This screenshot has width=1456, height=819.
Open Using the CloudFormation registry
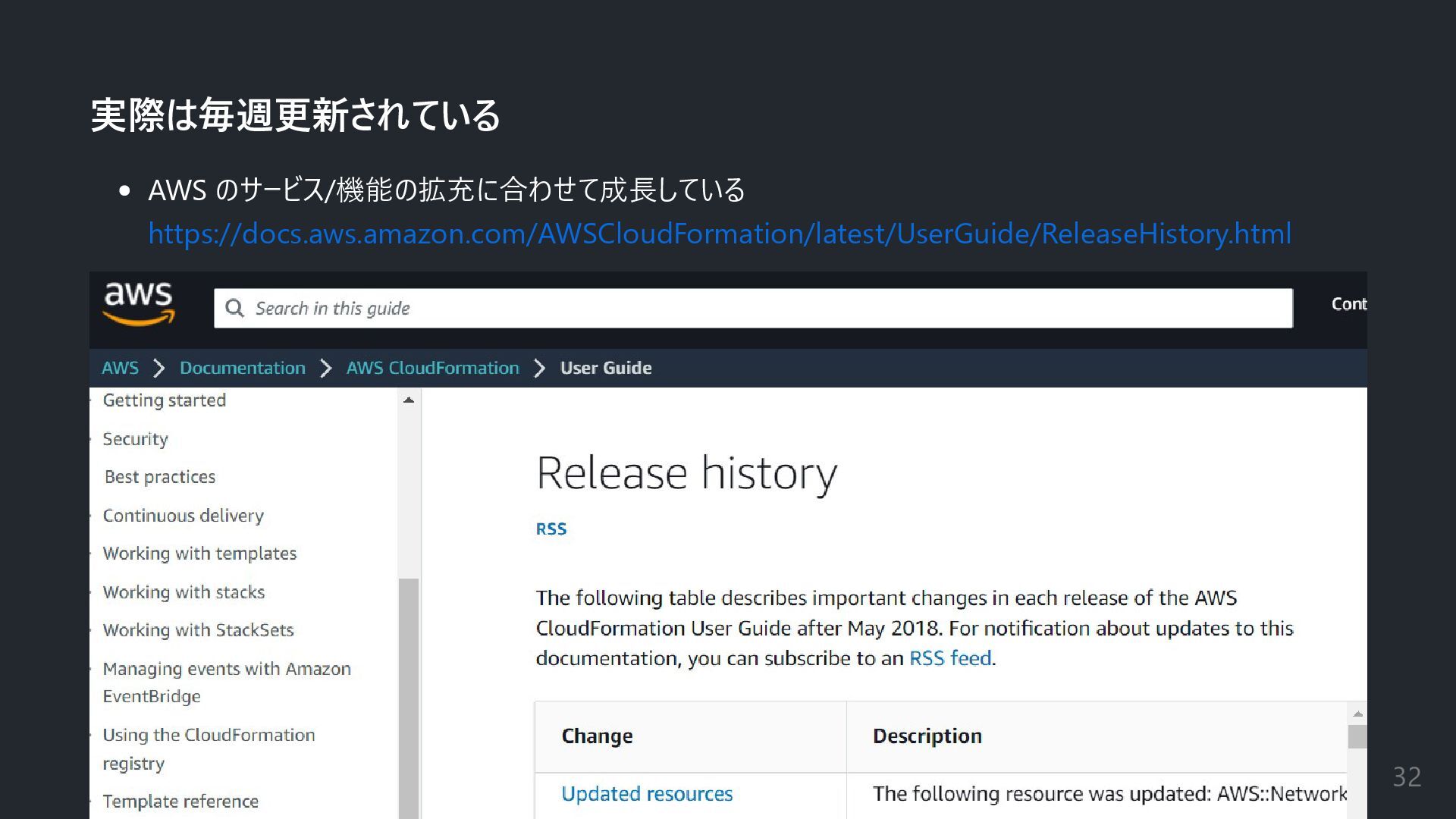209,749
